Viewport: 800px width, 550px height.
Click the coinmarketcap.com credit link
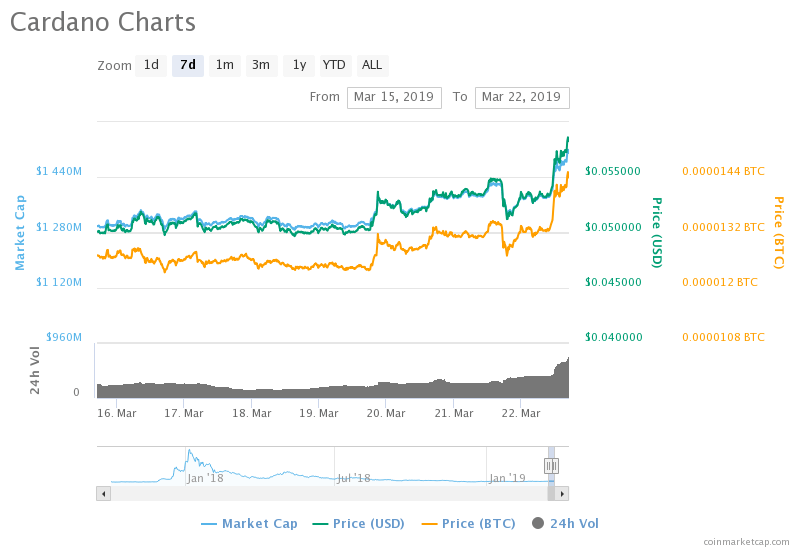click(x=746, y=541)
